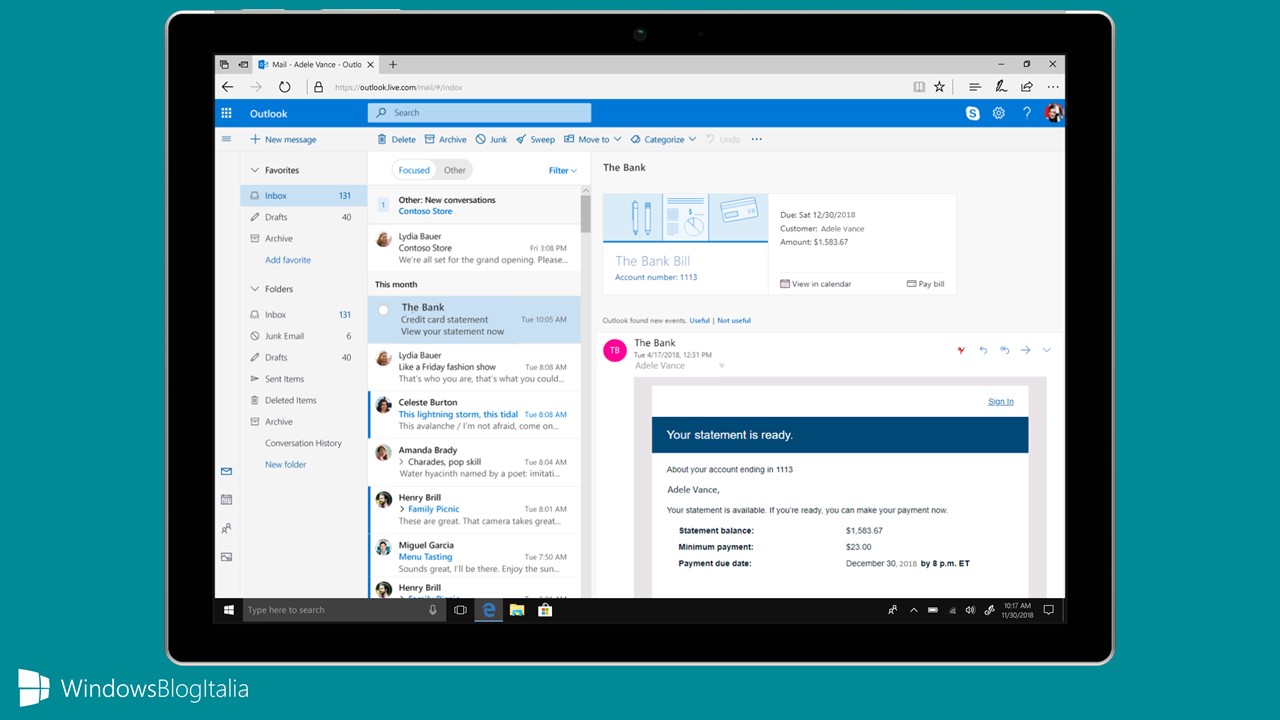Click New folder link
This screenshot has width=1280, height=720.
click(286, 464)
